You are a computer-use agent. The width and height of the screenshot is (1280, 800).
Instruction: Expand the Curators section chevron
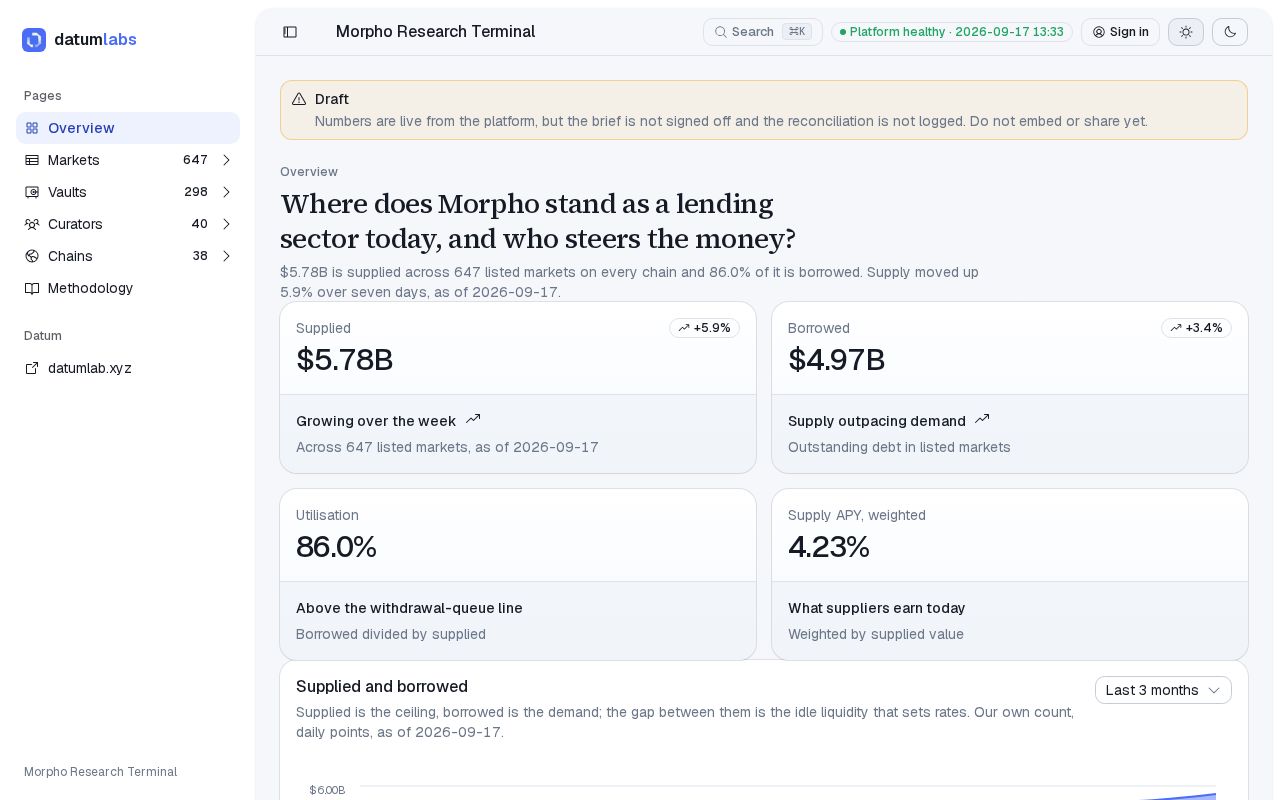pyautogui.click(x=227, y=224)
